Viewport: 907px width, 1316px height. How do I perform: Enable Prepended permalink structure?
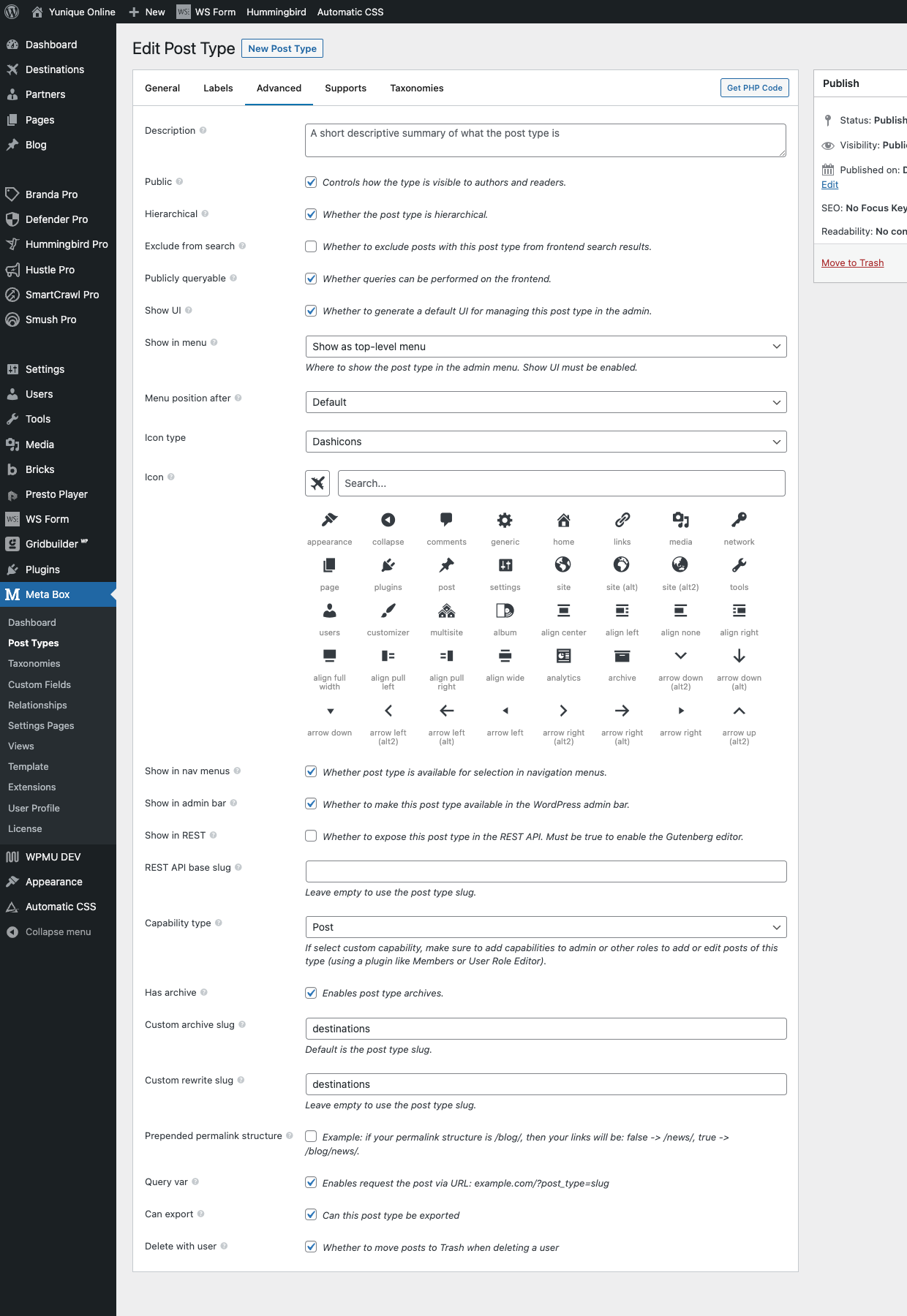(311, 1136)
